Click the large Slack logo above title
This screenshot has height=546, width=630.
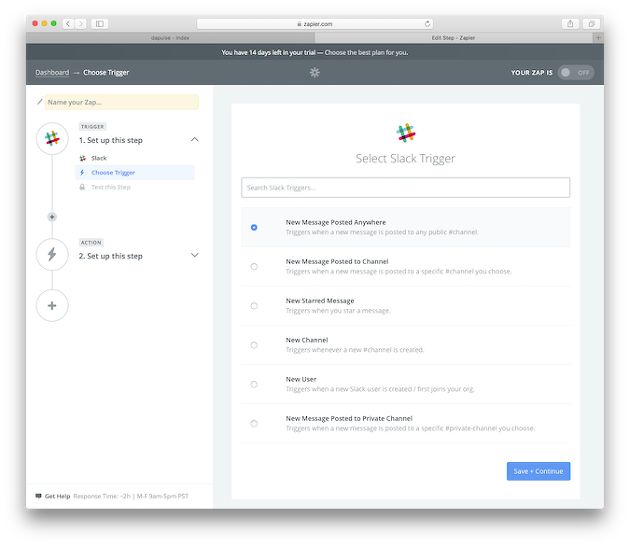[x=406, y=133]
